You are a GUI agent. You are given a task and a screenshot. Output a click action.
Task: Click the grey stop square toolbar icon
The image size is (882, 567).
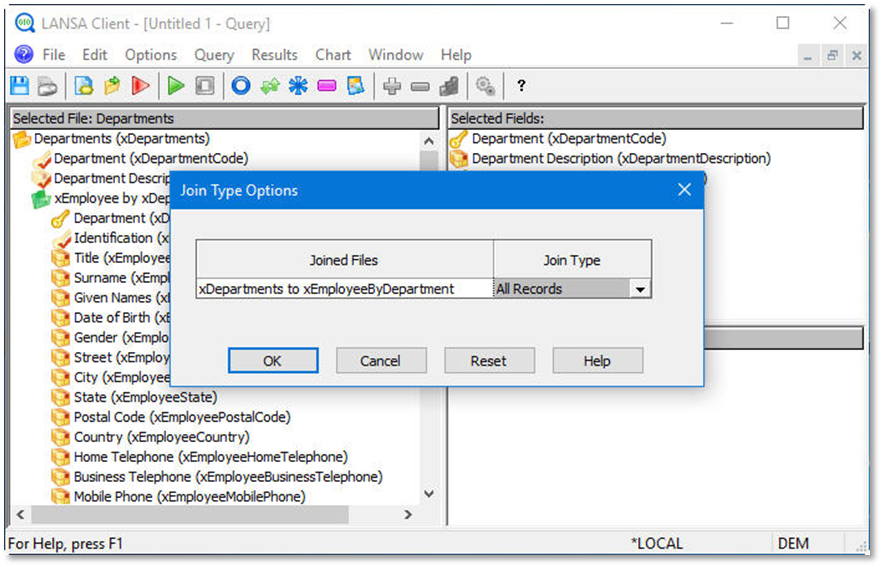[x=205, y=86]
